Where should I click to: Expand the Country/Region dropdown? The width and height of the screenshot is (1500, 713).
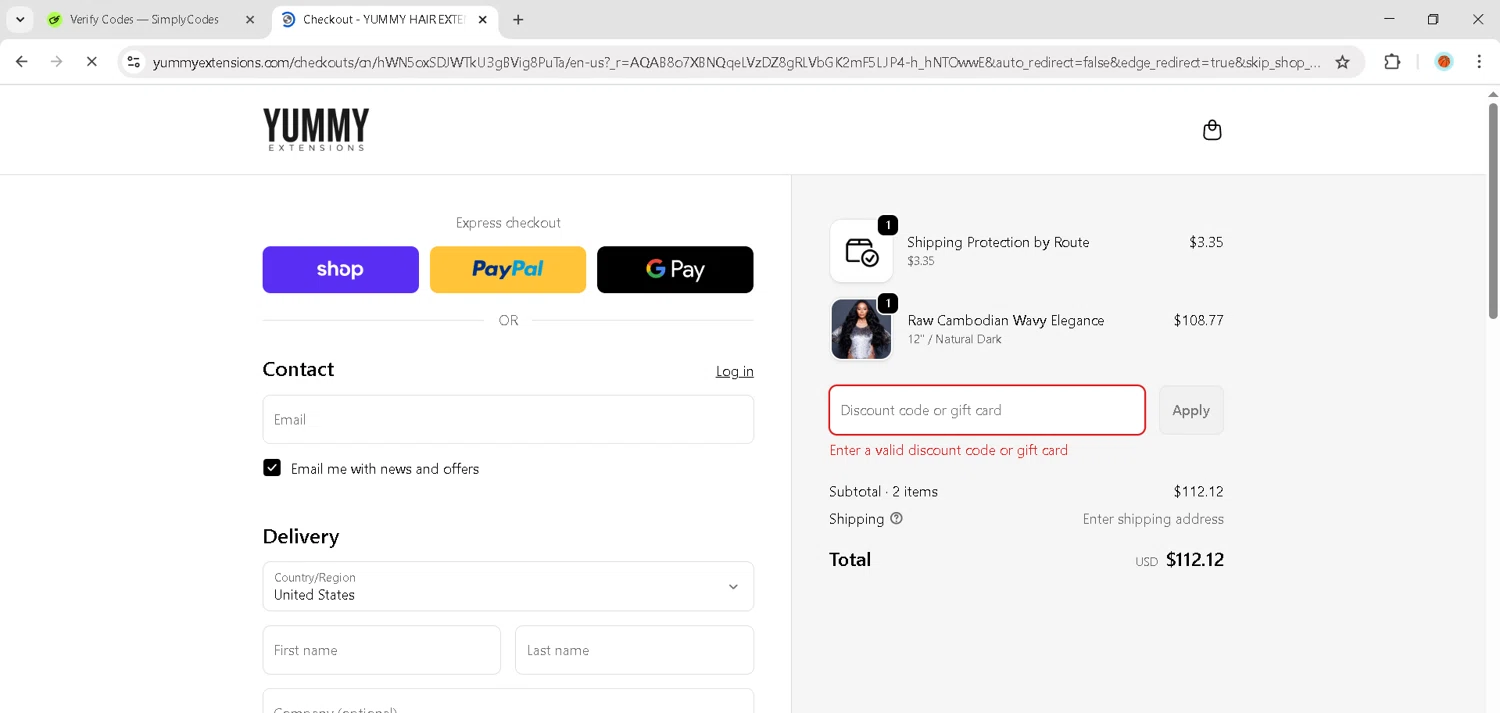coord(508,586)
